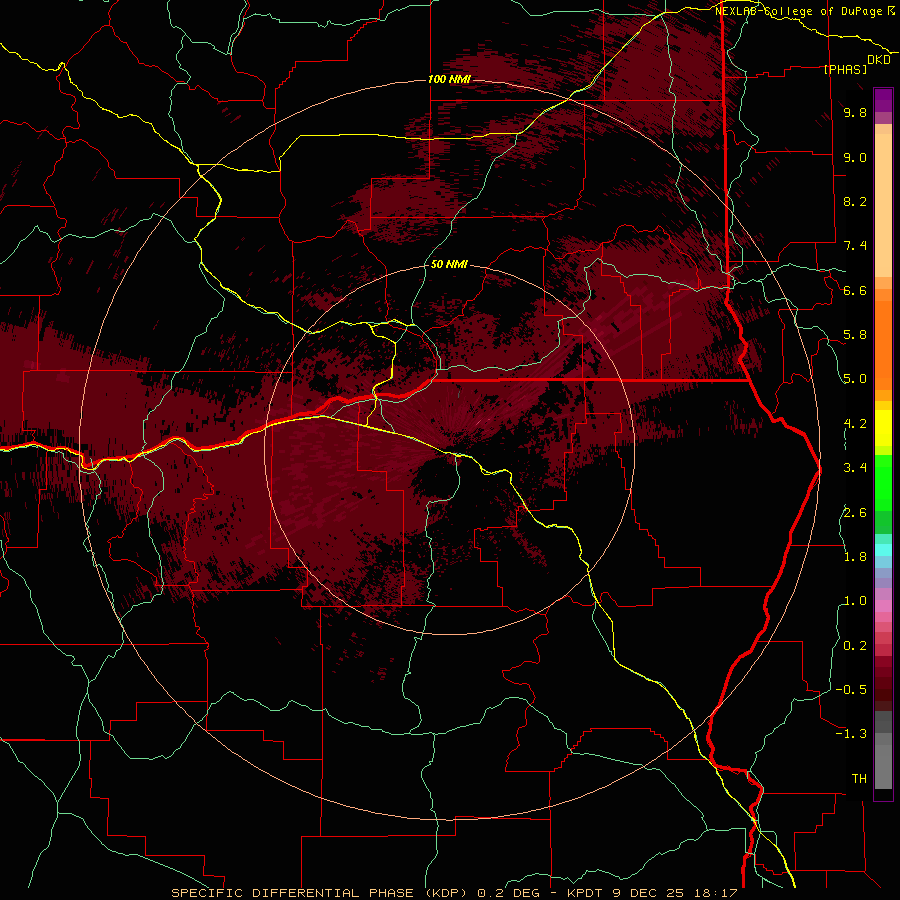
Task: Click the 6.6 value on the color scale
Action: tap(855, 290)
